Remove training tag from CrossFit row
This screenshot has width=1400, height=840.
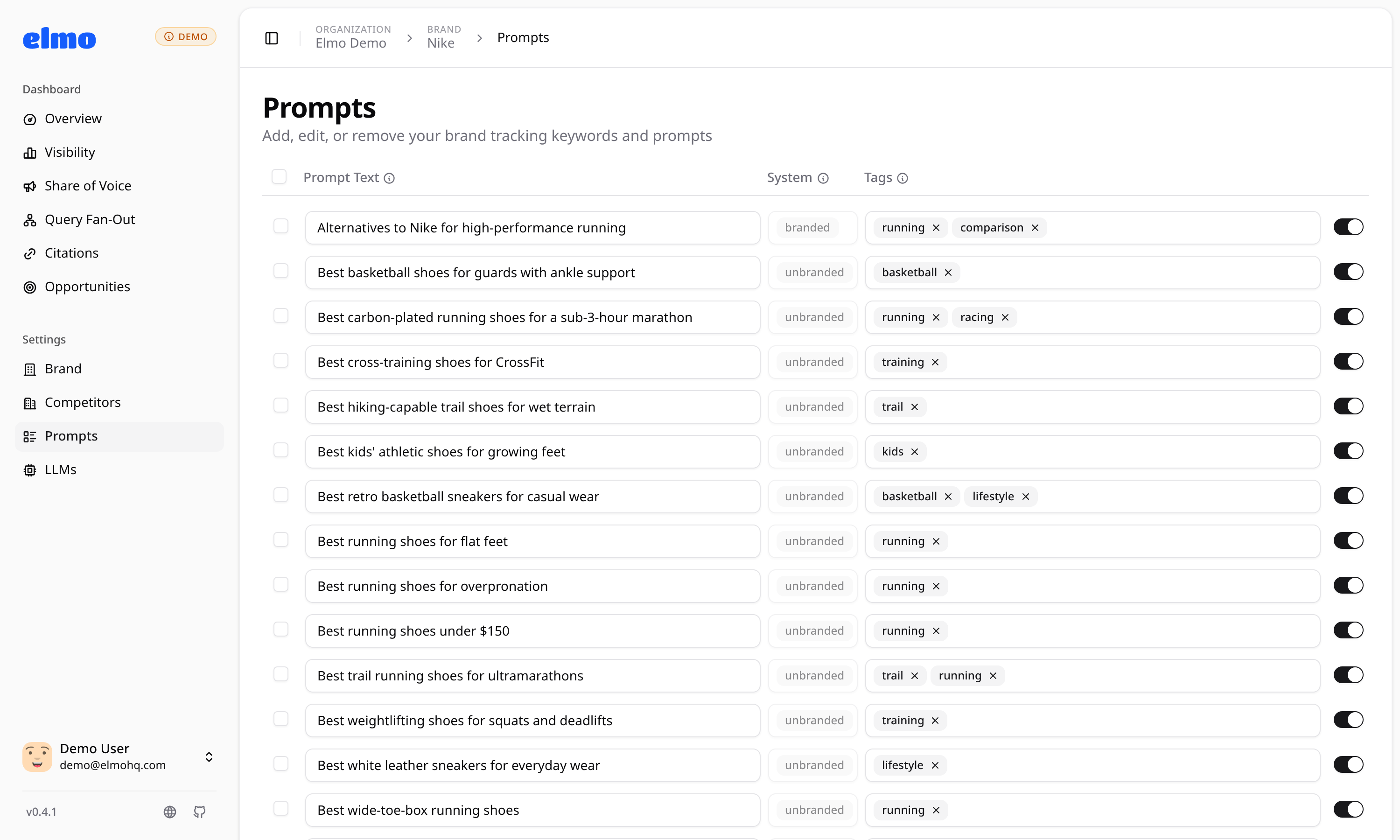coord(935,362)
